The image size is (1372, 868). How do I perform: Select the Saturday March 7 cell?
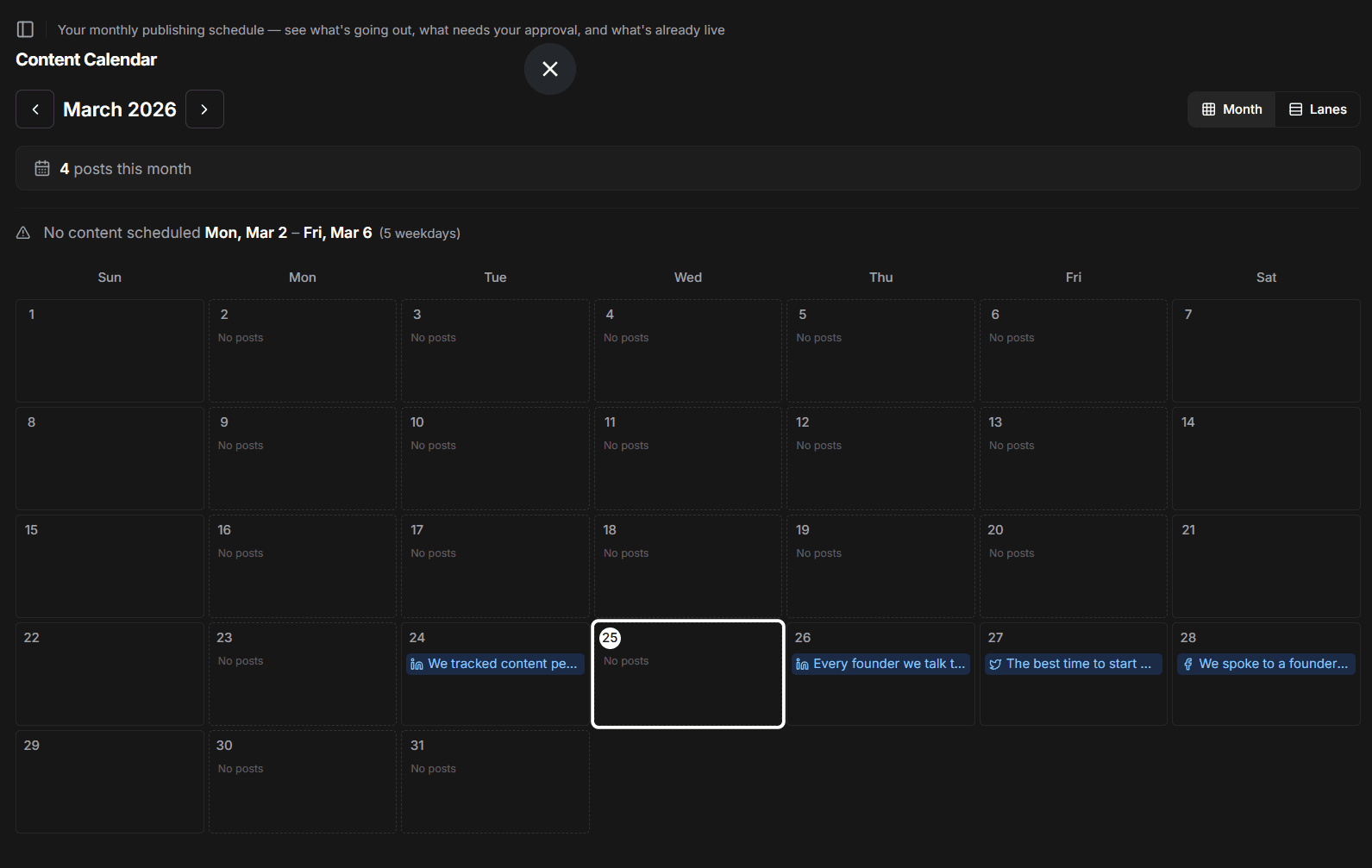point(1266,351)
